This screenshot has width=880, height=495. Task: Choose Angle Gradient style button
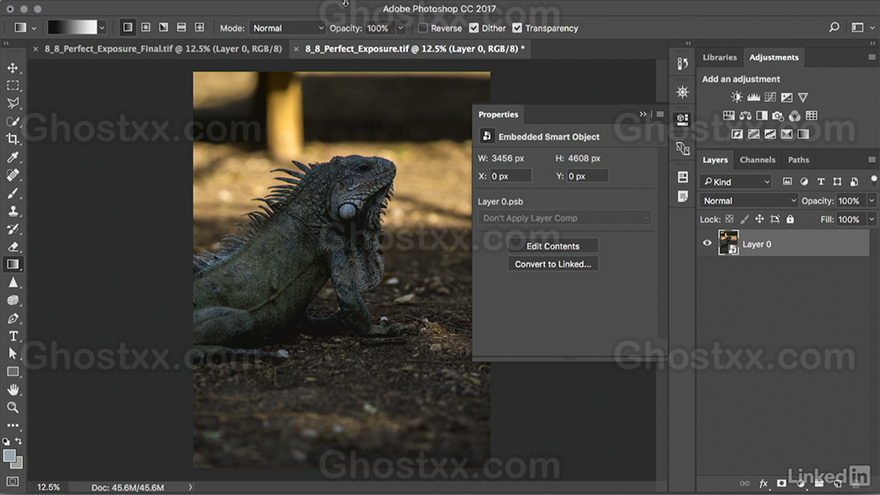tap(163, 28)
